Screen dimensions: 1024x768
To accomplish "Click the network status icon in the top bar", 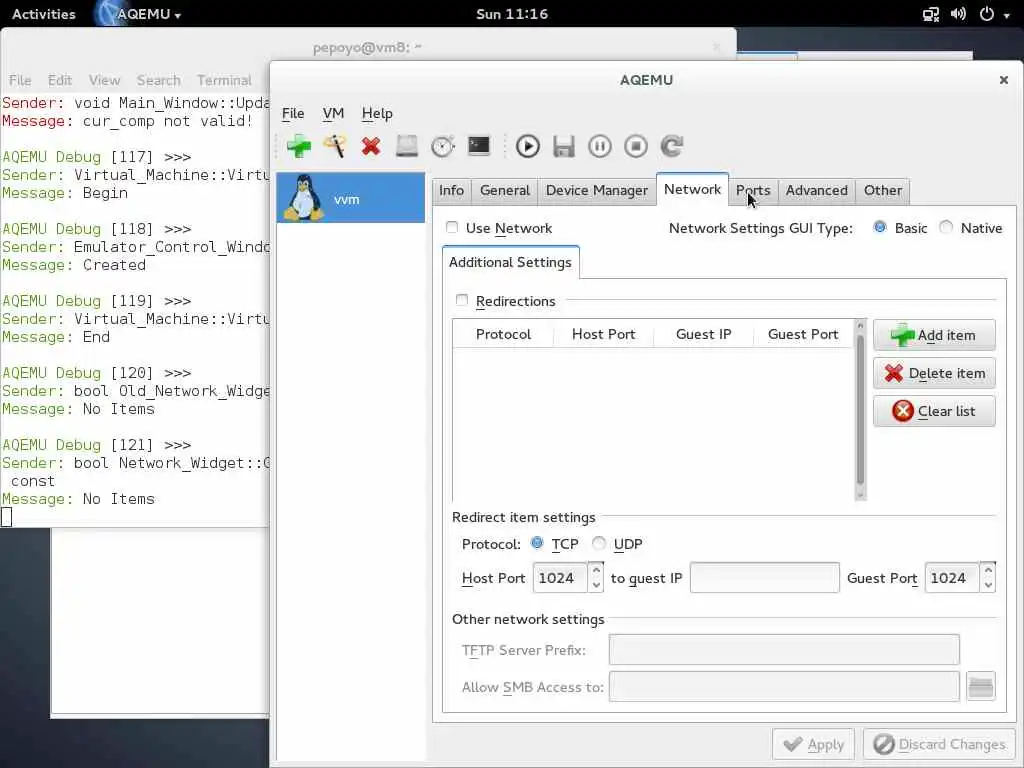I will (931, 14).
